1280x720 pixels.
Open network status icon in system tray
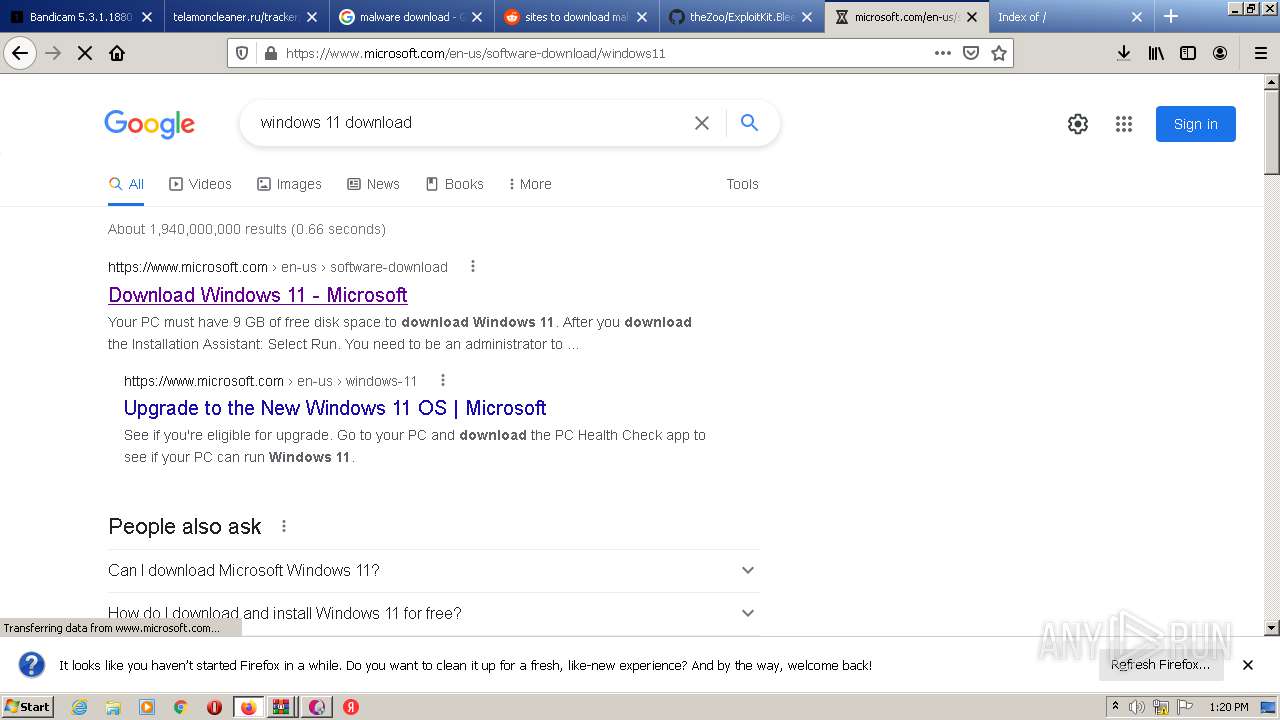pyautogui.click(x=1161, y=707)
